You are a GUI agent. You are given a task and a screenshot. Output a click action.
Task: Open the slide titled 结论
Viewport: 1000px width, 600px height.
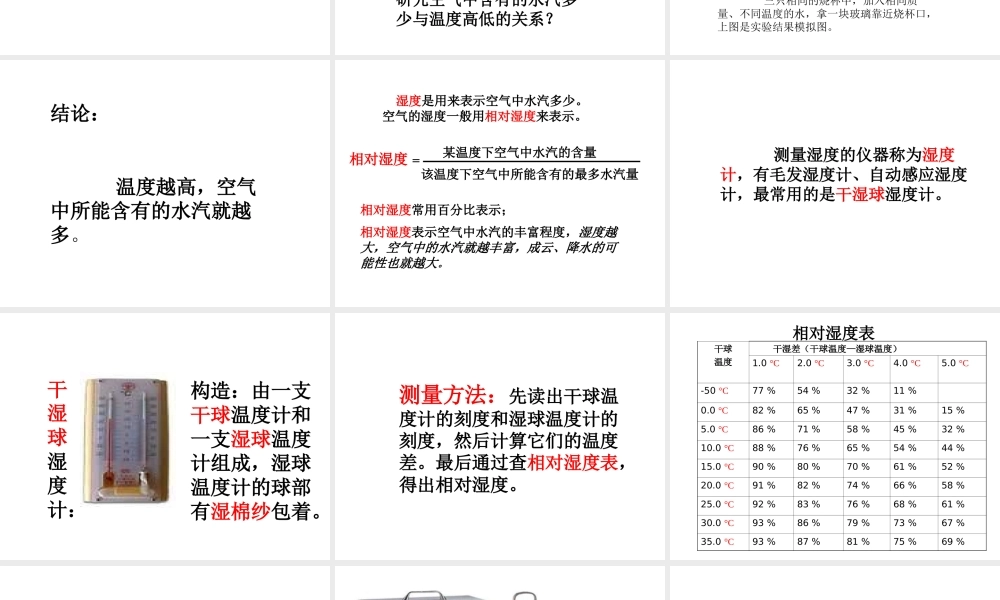pos(165,184)
